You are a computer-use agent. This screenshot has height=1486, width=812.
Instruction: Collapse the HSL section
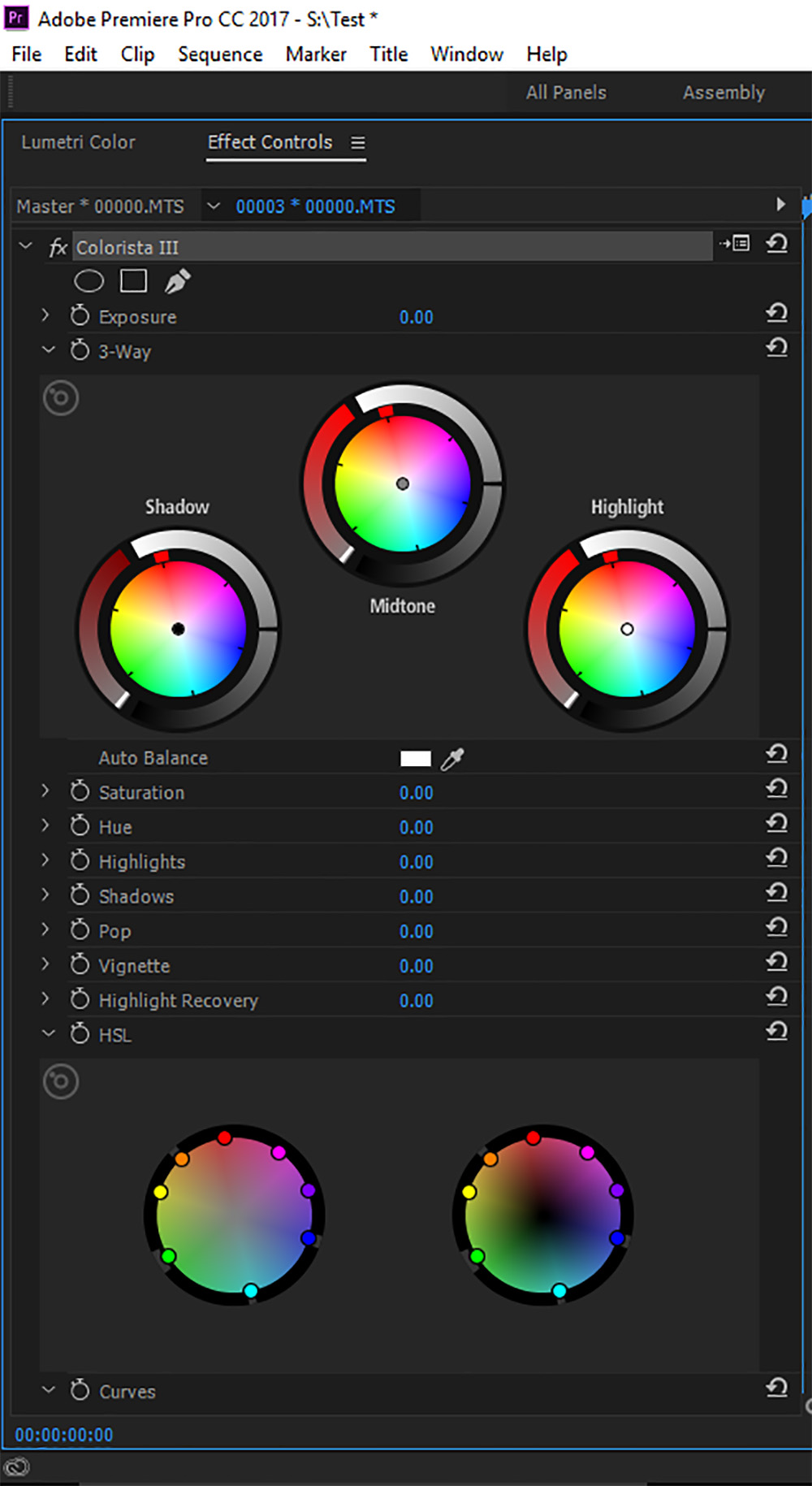pos(48,1033)
